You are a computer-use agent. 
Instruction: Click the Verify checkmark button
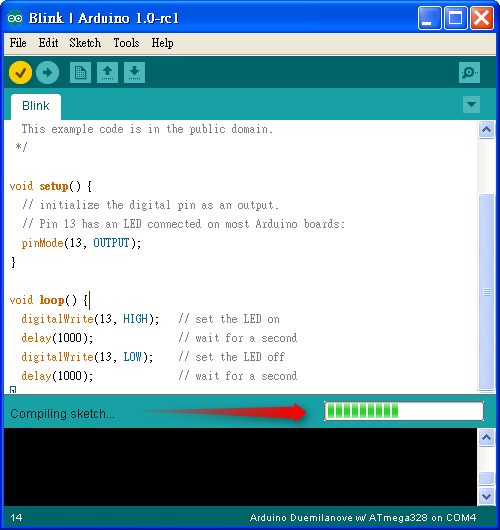20,72
